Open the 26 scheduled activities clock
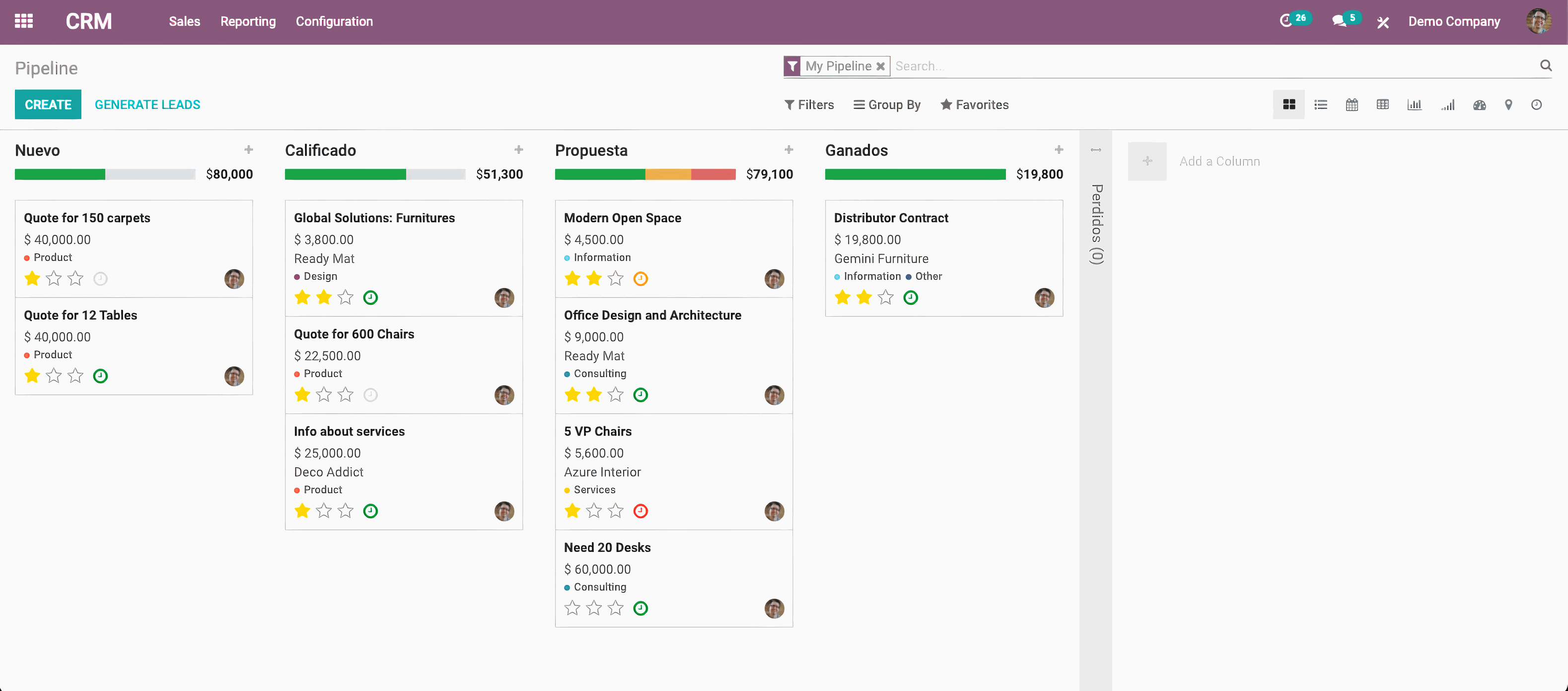The height and width of the screenshot is (691, 1568). [1294, 19]
